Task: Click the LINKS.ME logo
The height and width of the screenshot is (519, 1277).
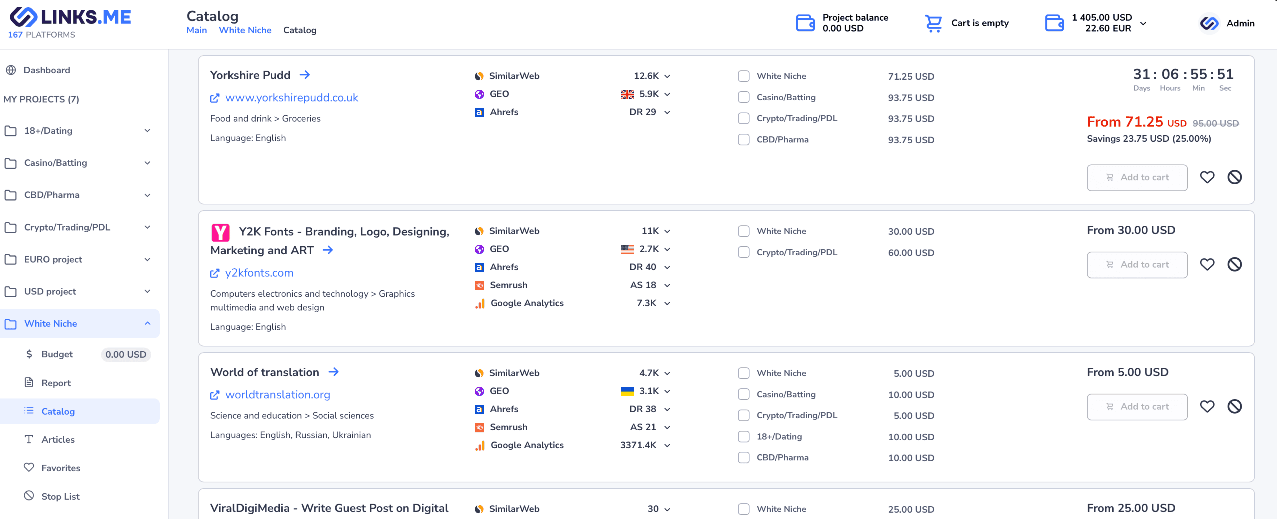Action: pyautogui.click(x=70, y=17)
